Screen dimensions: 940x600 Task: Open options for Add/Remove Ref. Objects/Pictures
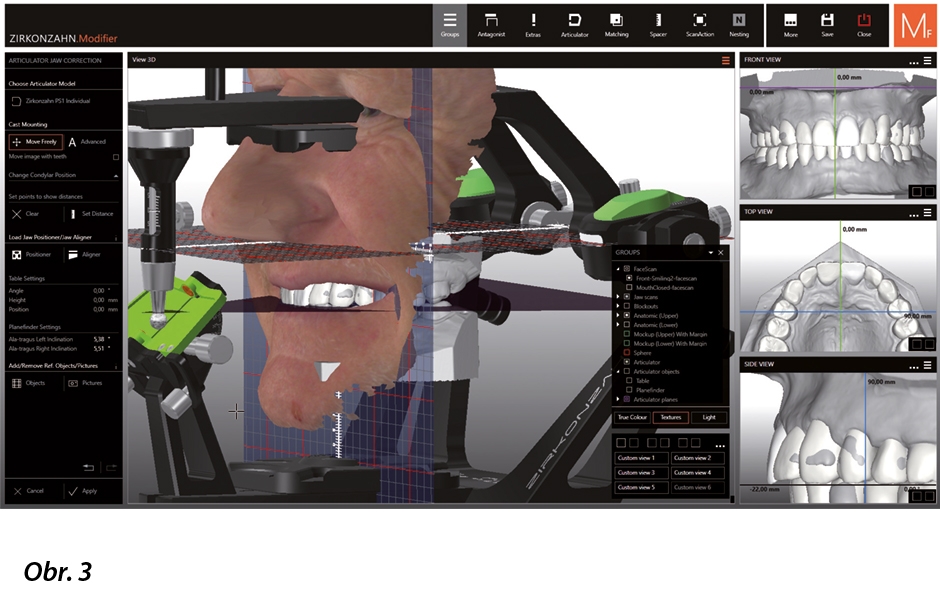pos(116,366)
